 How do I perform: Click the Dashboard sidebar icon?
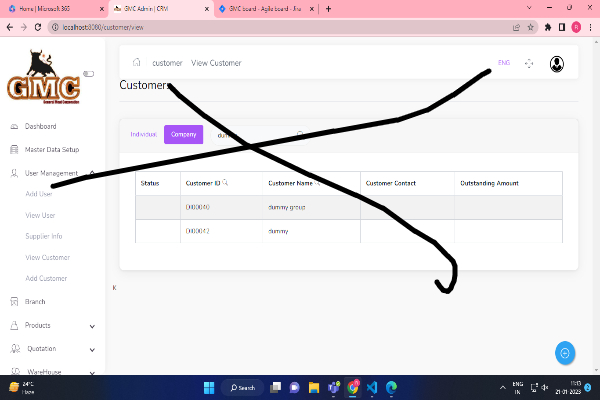point(14,127)
